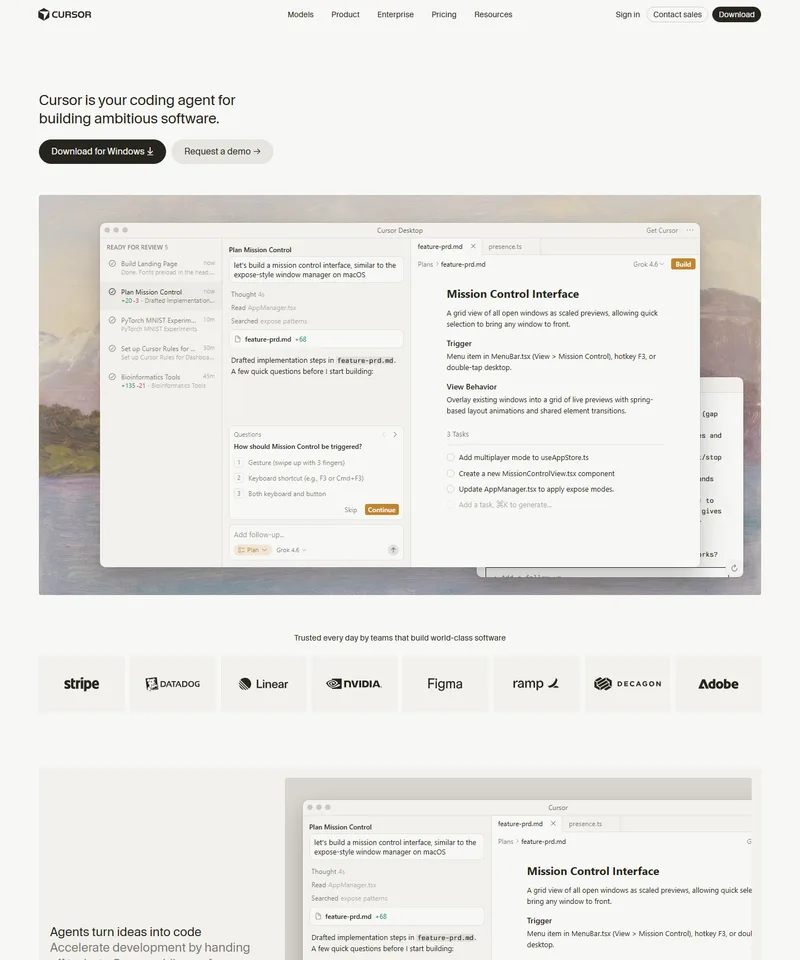The width and height of the screenshot is (800, 960).
Task: Select Set up Cursor Rules item
Action: point(161,353)
